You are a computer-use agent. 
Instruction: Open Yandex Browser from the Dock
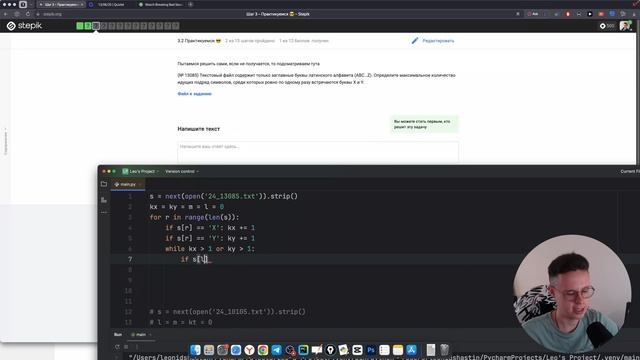pyautogui.click(x=249, y=350)
